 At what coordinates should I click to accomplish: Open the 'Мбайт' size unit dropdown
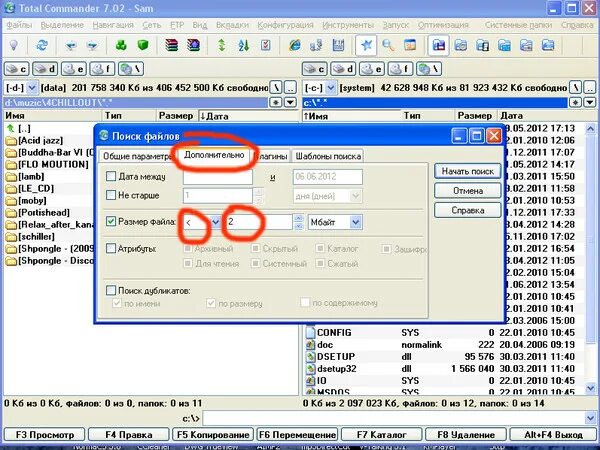(x=356, y=222)
